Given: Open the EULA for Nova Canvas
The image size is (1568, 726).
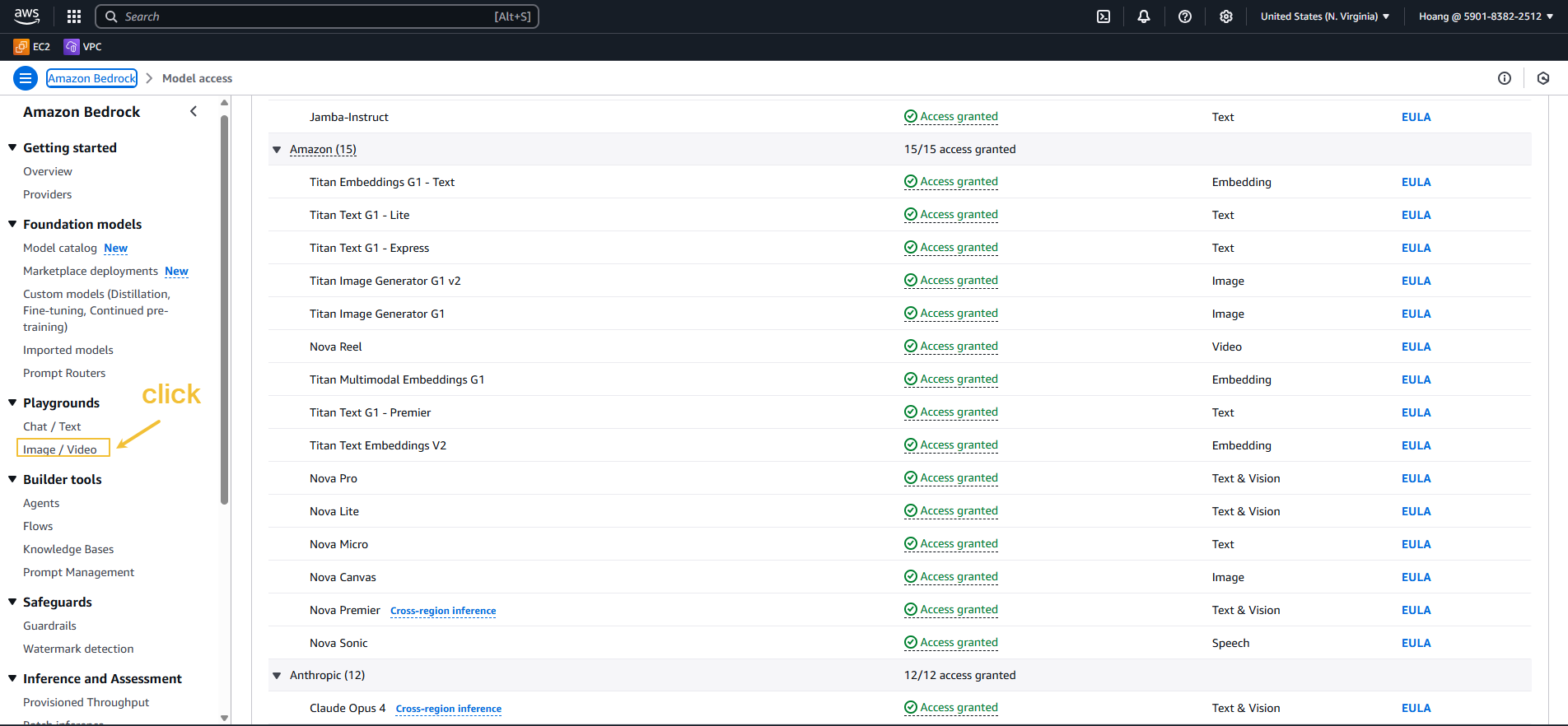Looking at the screenshot, I should (x=1416, y=577).
